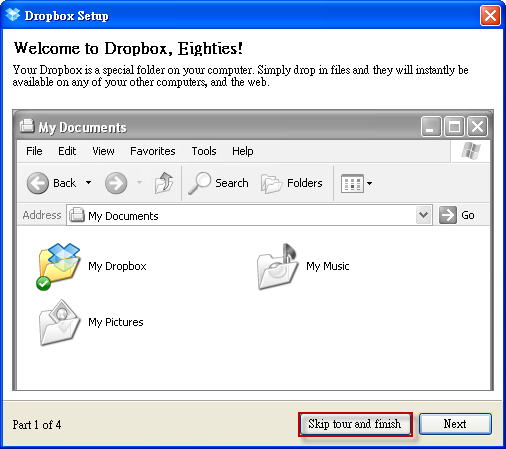Image resolution: width=506 pixels, height=449 pixels.
Task: Click the printer icon in Address bar
Action: tap(77, 215)
